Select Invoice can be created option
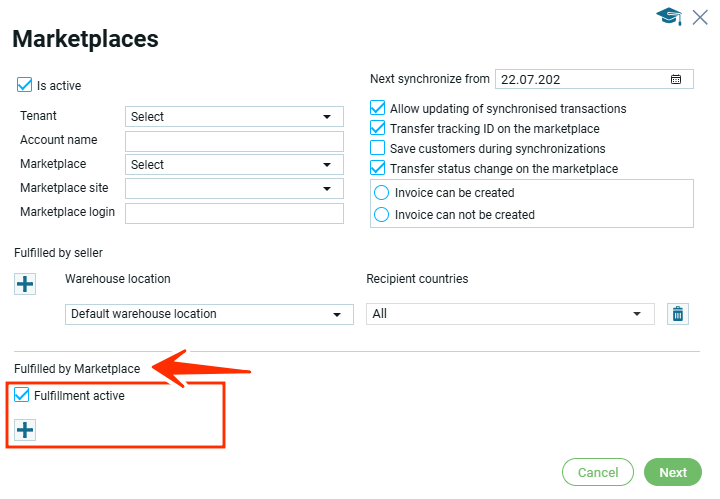This screenshot has width=720, height=499. pos(381,192)
